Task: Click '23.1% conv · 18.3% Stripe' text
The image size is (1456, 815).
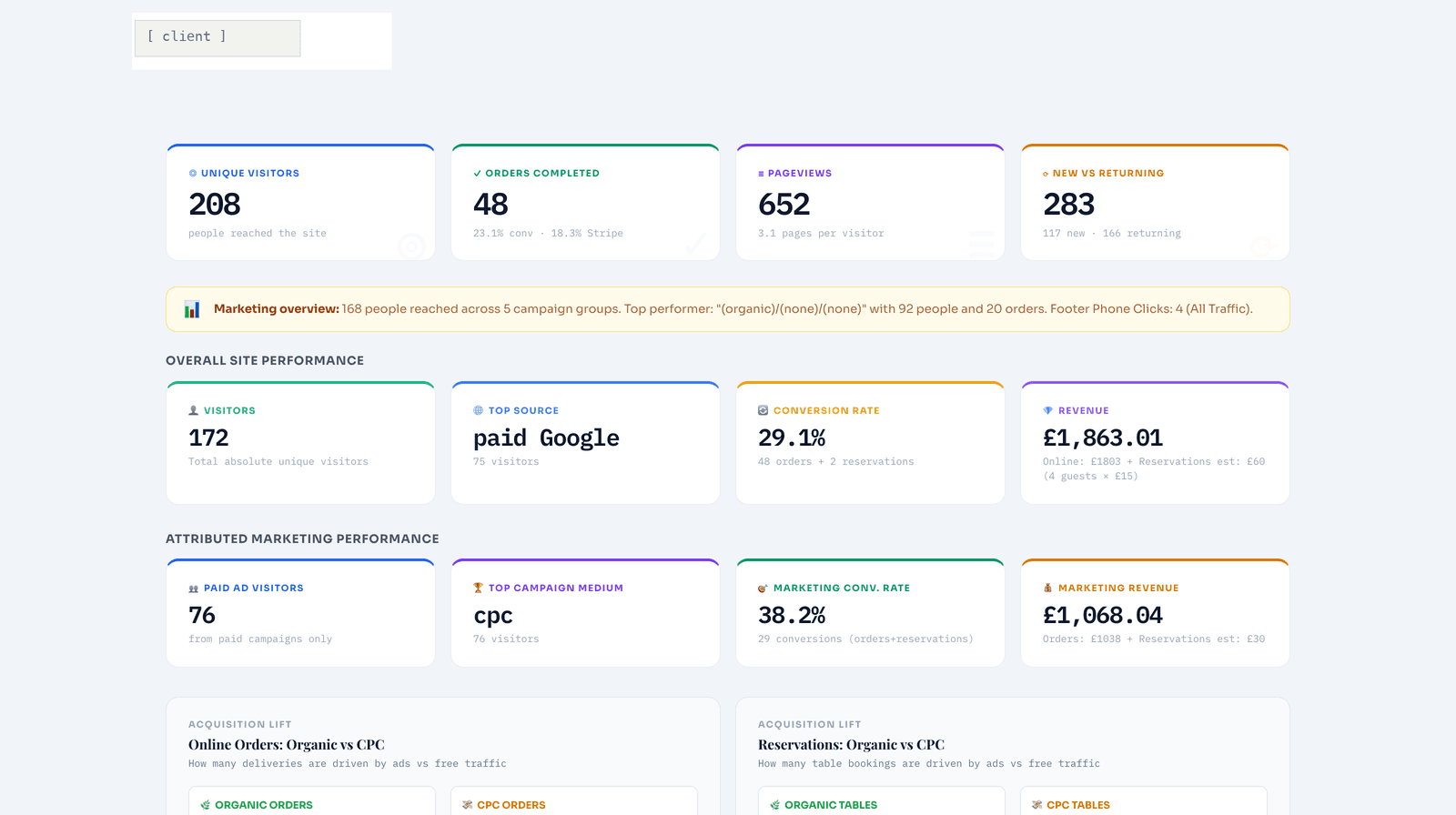Action: 548,234
